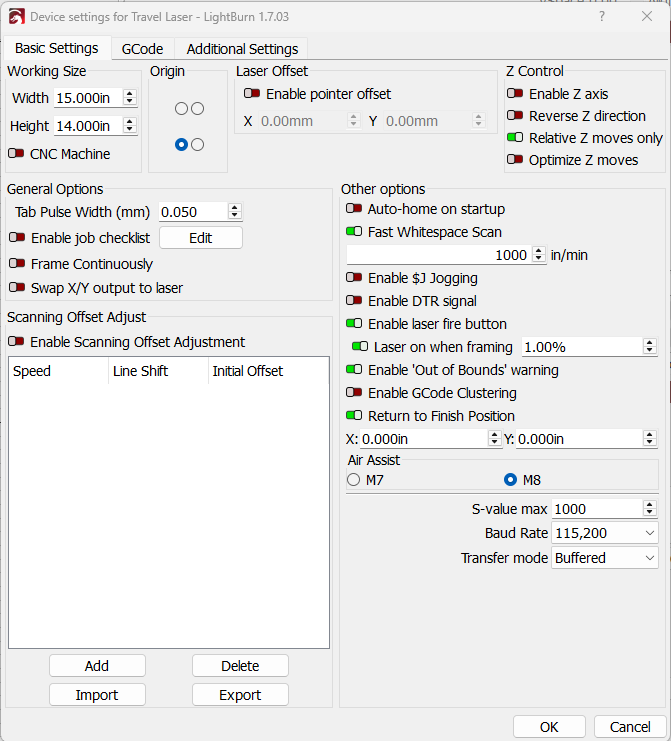Enable job checklist toggle
The image size is (671, 741).
(x=17, y=237)
